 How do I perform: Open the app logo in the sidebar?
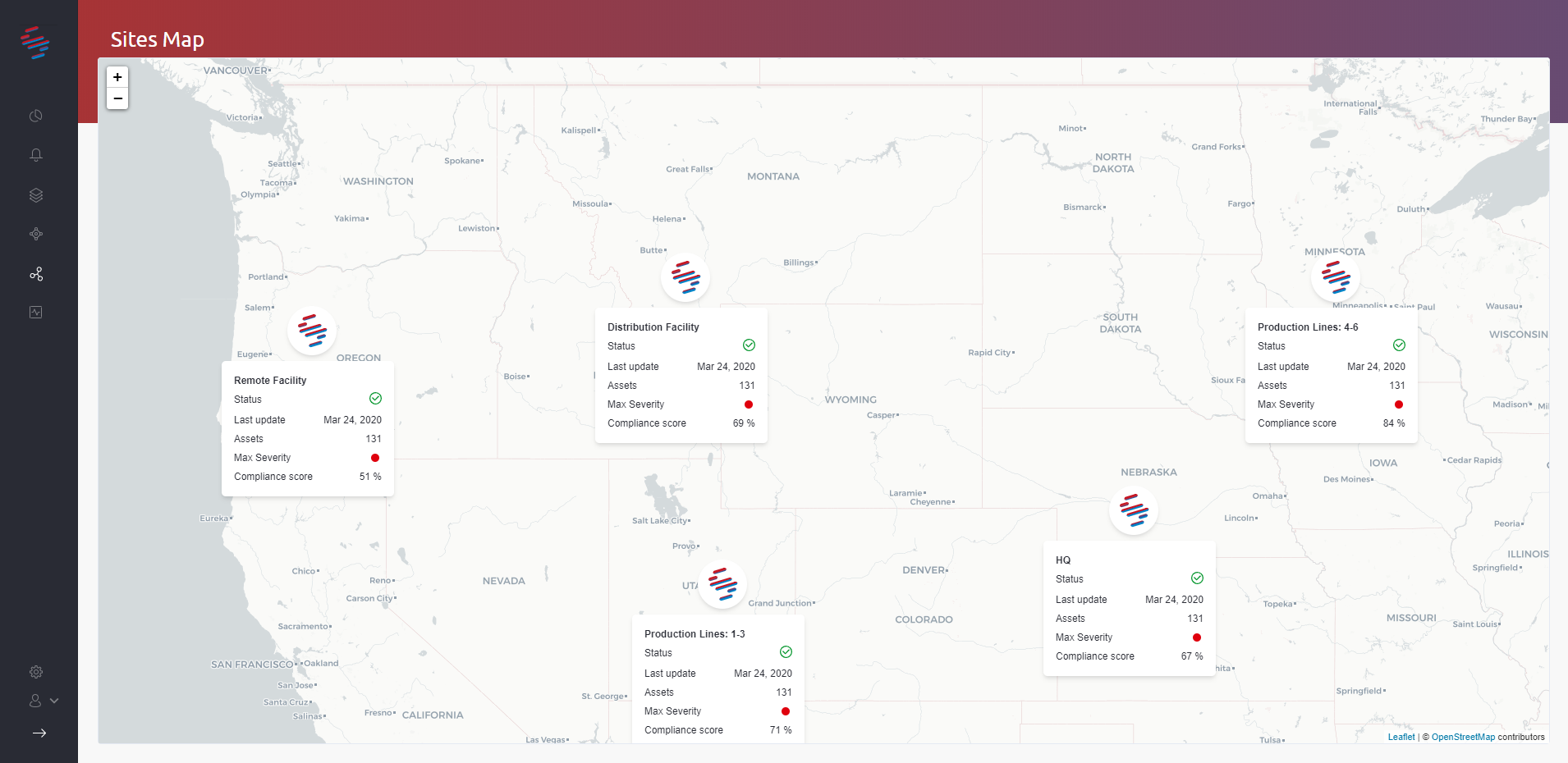pyautogui.click(x=35, y=43)
